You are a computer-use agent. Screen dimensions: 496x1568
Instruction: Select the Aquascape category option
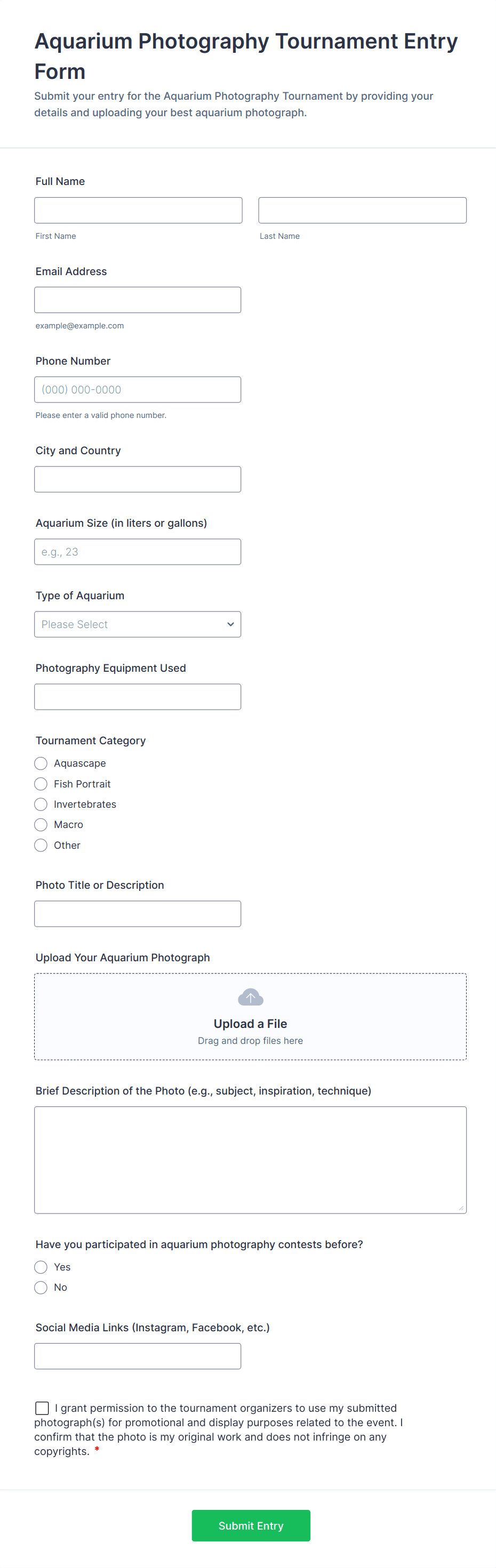[x=41, y=763]
